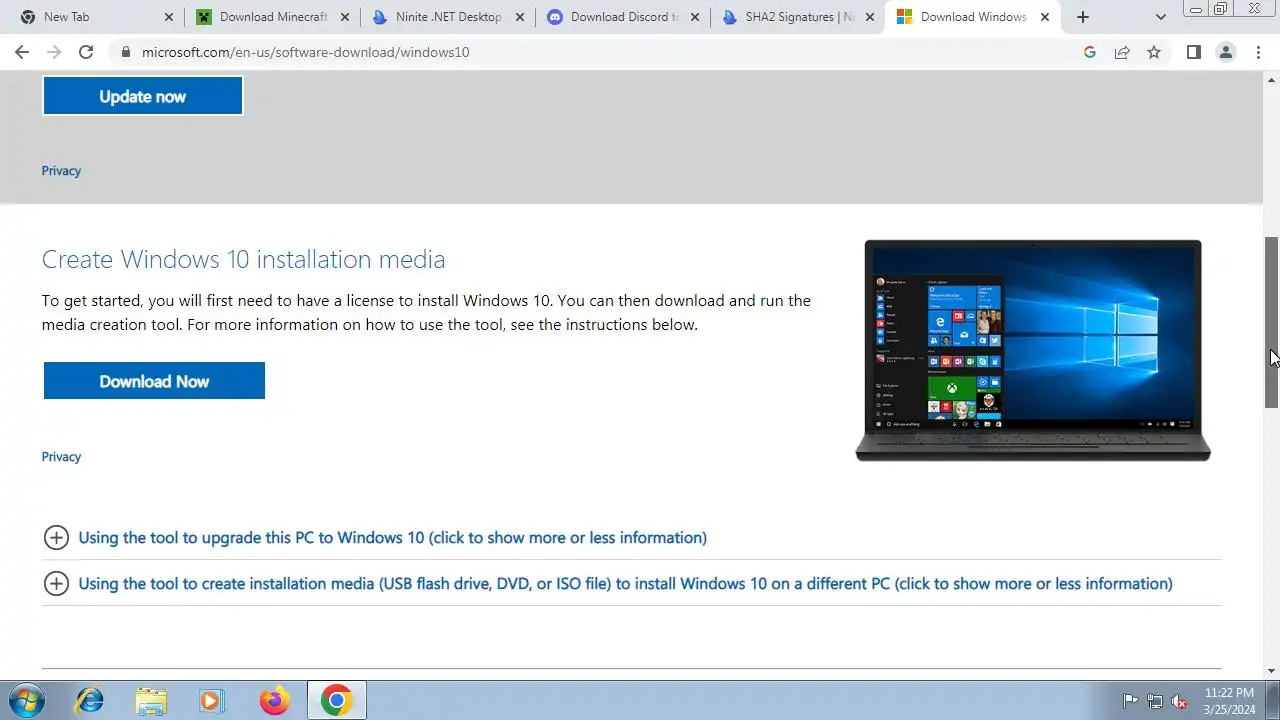
Task: Share this page using the share icon
Action: [x=1122, y=52]
